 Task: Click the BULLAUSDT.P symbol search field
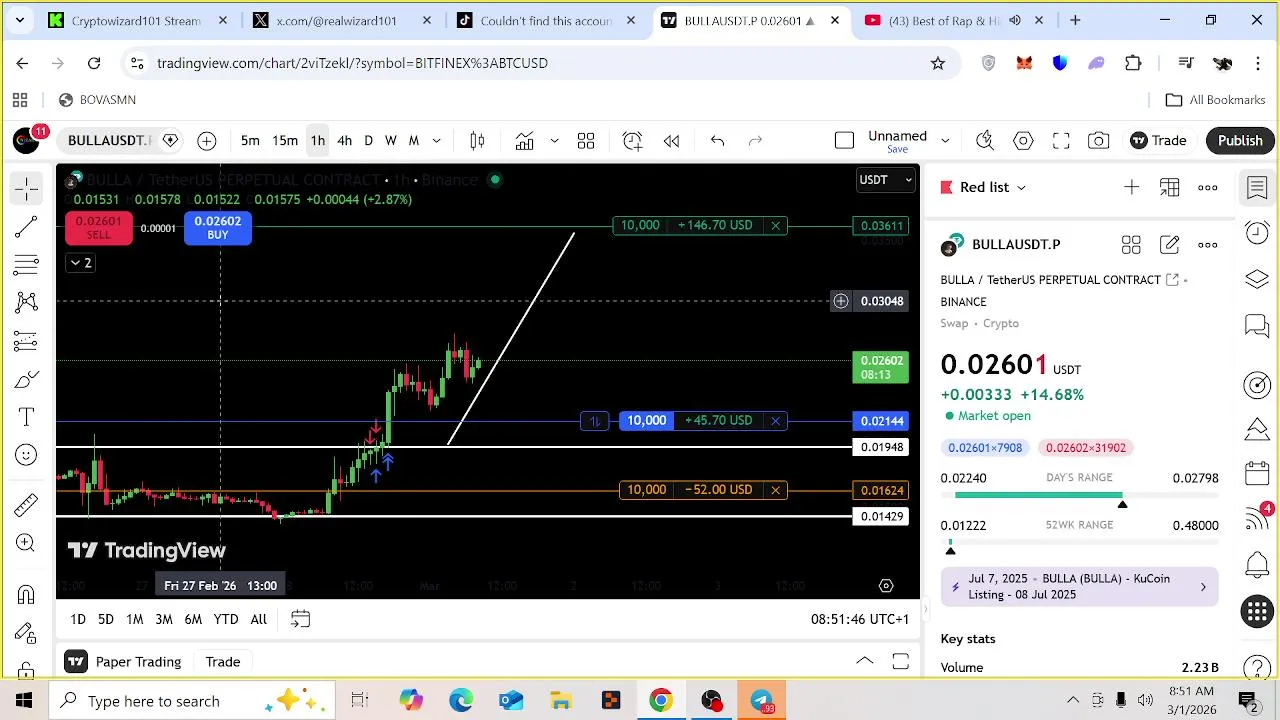click(x=109, y=141)
